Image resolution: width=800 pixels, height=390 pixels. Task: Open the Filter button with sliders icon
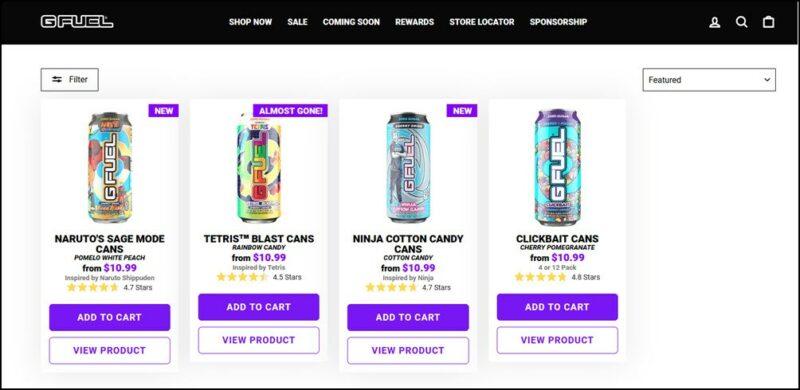pos(69,80)
